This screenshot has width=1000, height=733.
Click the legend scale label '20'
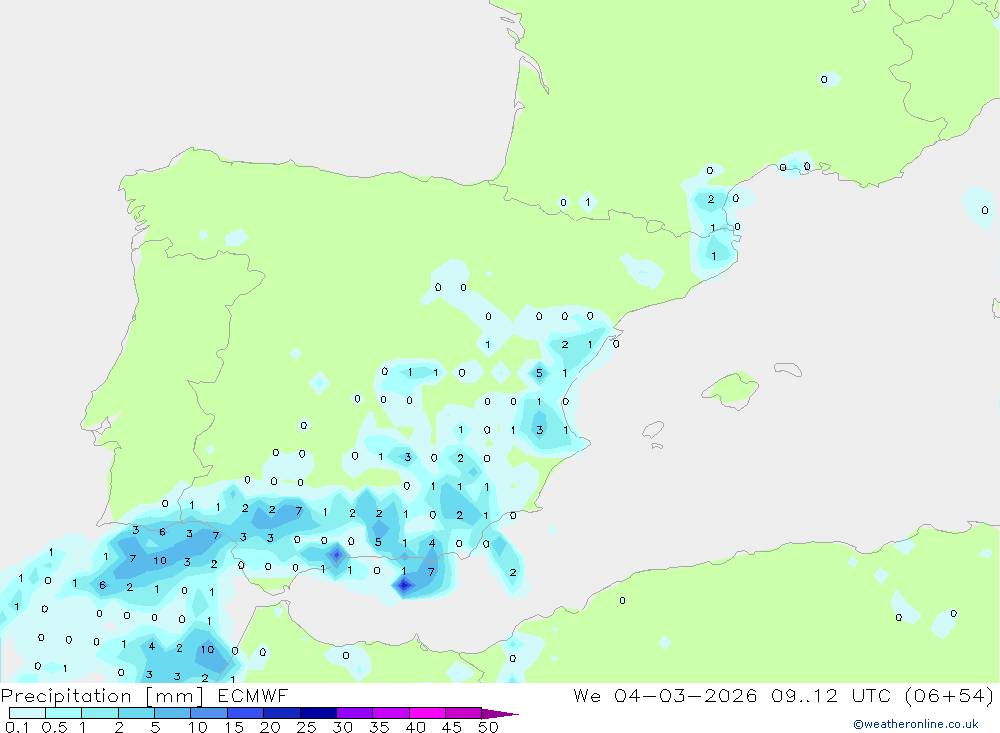[270, 727]
